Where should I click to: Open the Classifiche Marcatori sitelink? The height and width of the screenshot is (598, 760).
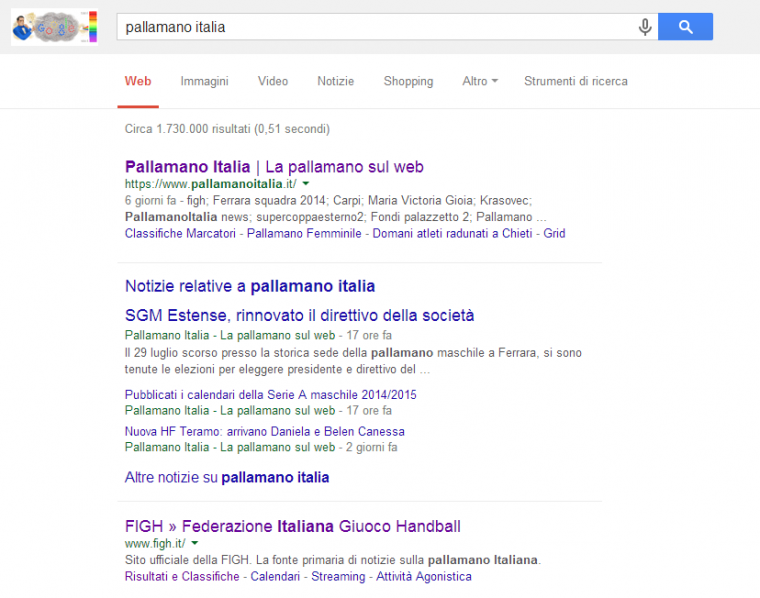pyautogui.click(x=180, y=234)
